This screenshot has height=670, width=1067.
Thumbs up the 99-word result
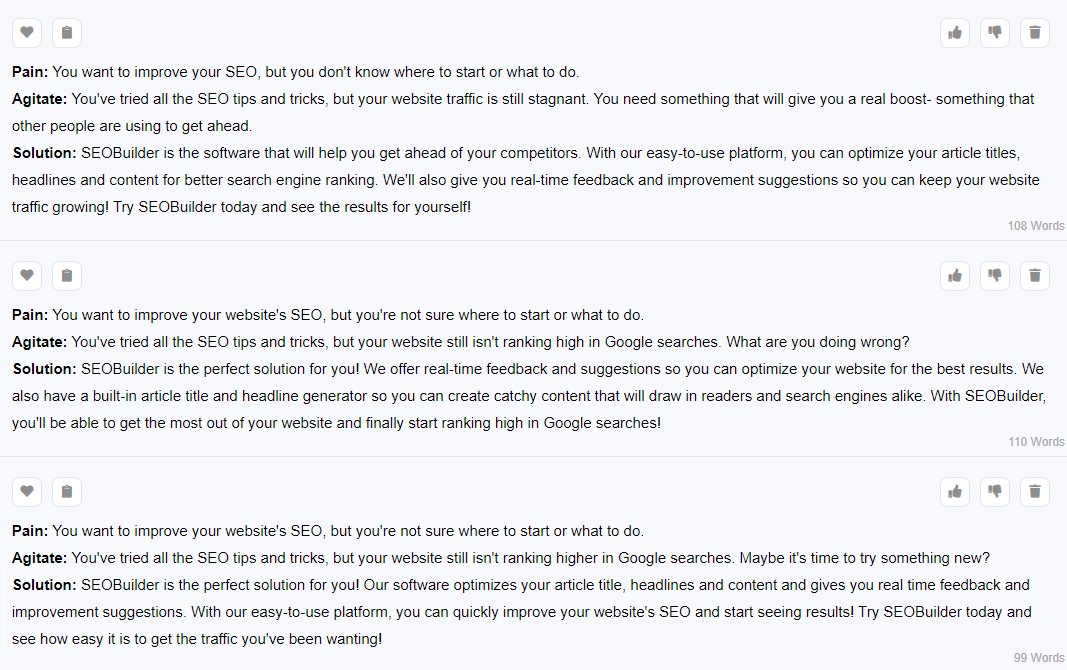(955, 491)
